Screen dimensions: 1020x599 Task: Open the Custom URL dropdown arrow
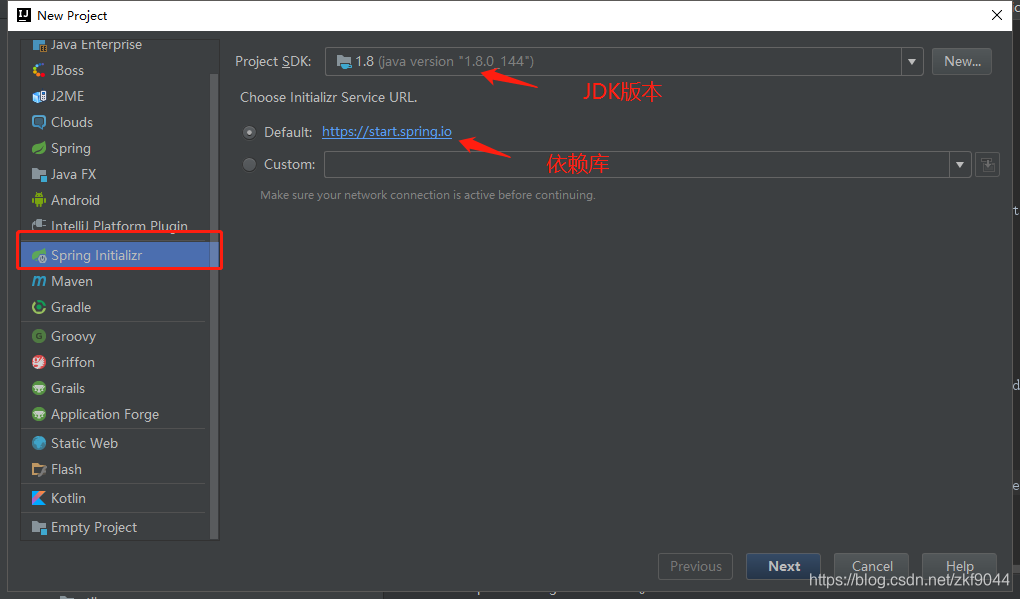click(960, 165)
